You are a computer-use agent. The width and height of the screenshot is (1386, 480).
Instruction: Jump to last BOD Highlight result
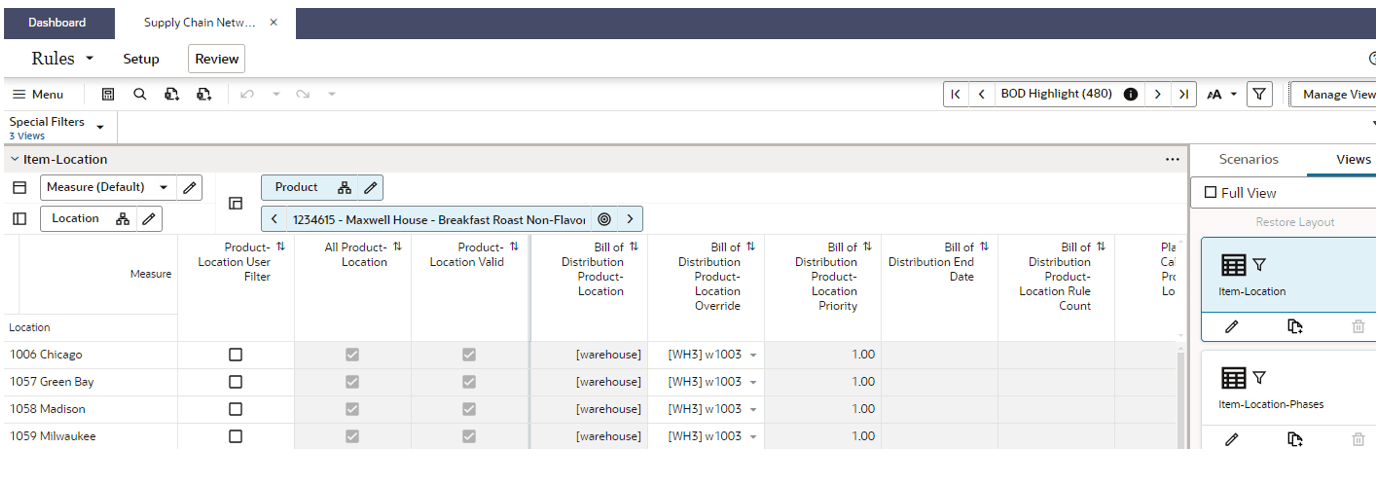1184,94
